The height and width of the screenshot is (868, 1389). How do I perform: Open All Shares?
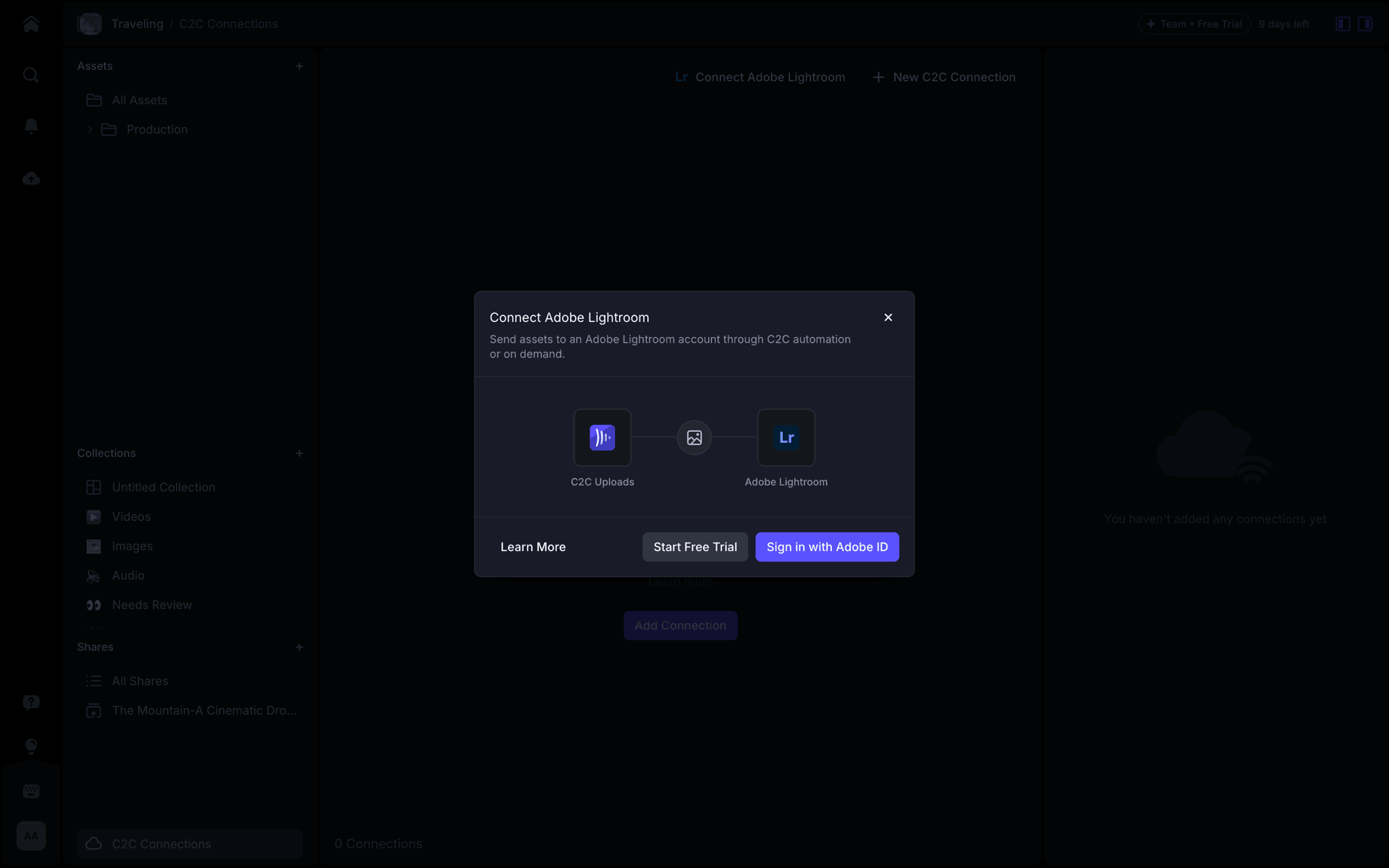pos(190,681)
